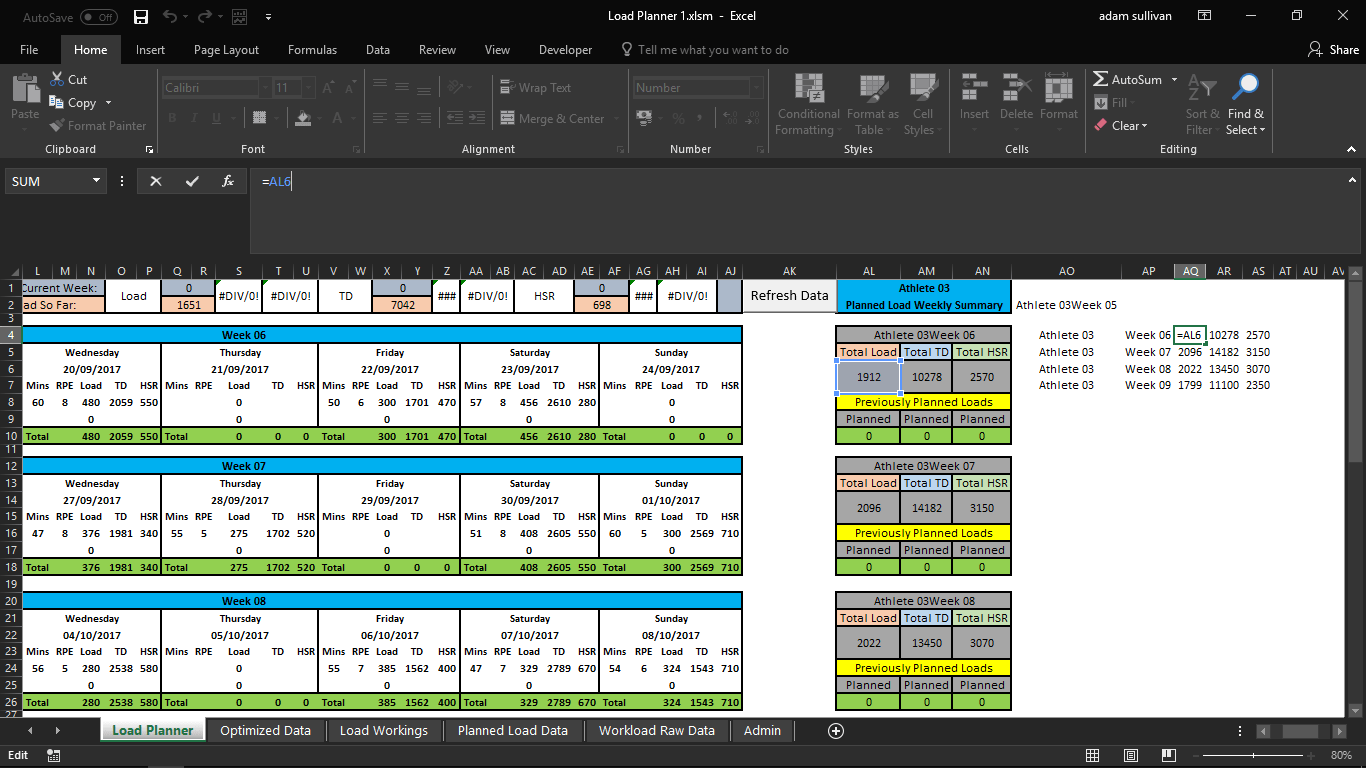Select Normal view in status bar
This screenshot has width=1366, height=768.
[x=1093, y=755]
